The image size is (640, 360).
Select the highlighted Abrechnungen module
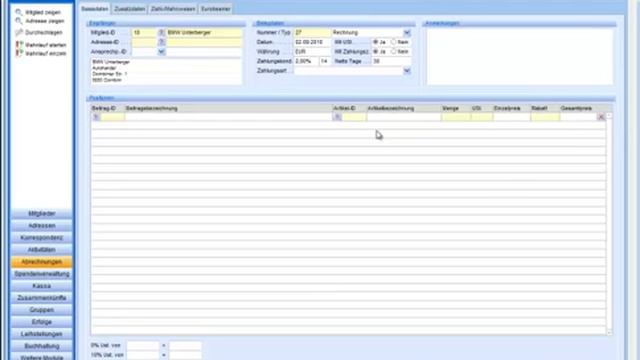coord(42,262)
